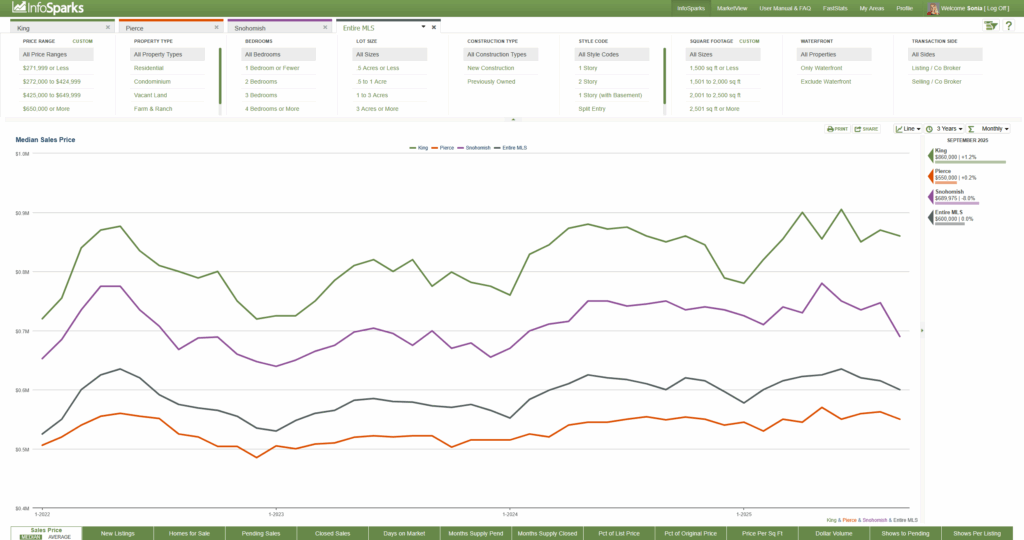Click the Log Off link
Image resolution: width=1024 pixels, height=540 pixels.
pos(1001,8)
